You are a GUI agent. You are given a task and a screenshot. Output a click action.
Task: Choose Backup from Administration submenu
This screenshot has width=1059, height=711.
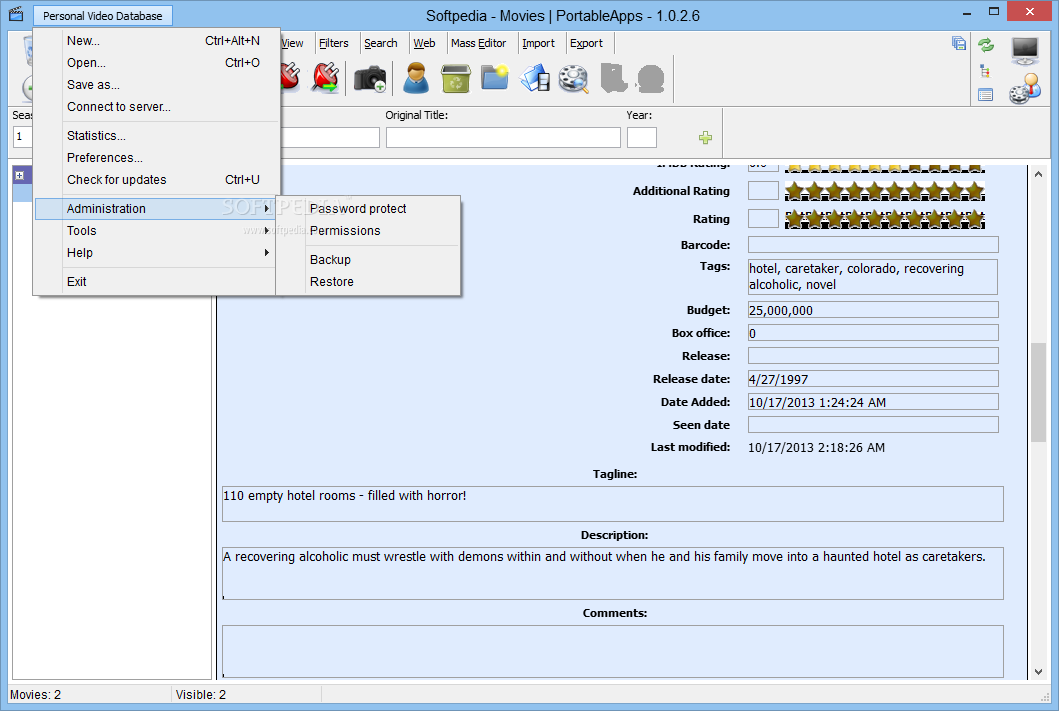[369, 260]
